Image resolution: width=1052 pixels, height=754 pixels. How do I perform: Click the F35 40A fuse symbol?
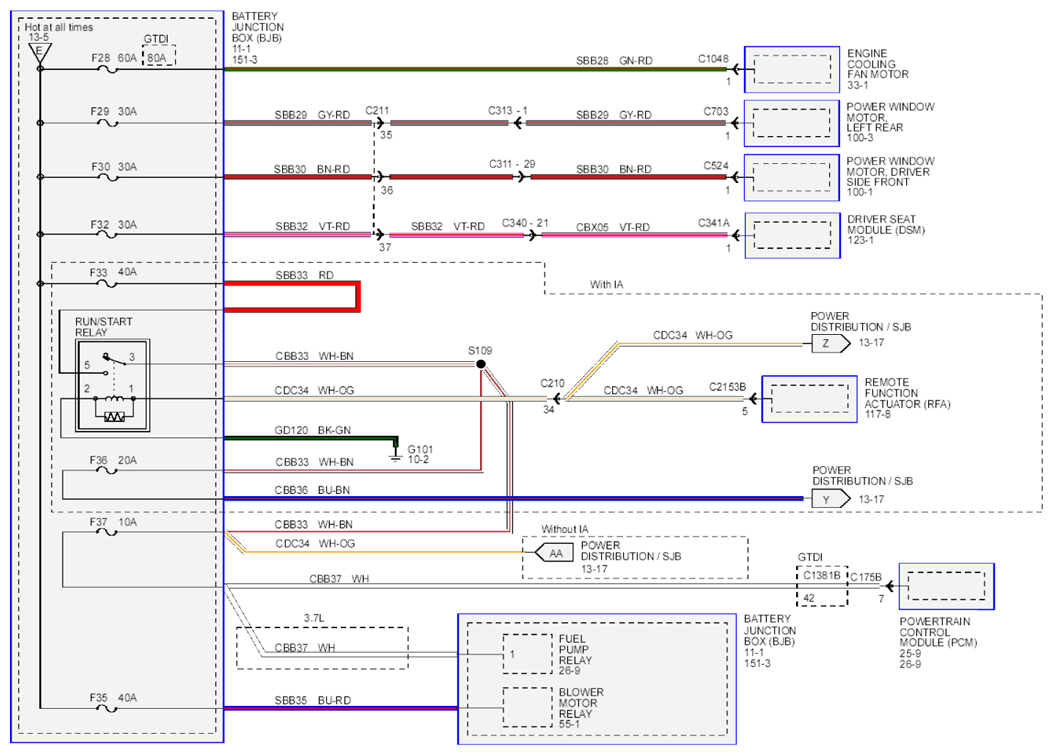[107, 708]
